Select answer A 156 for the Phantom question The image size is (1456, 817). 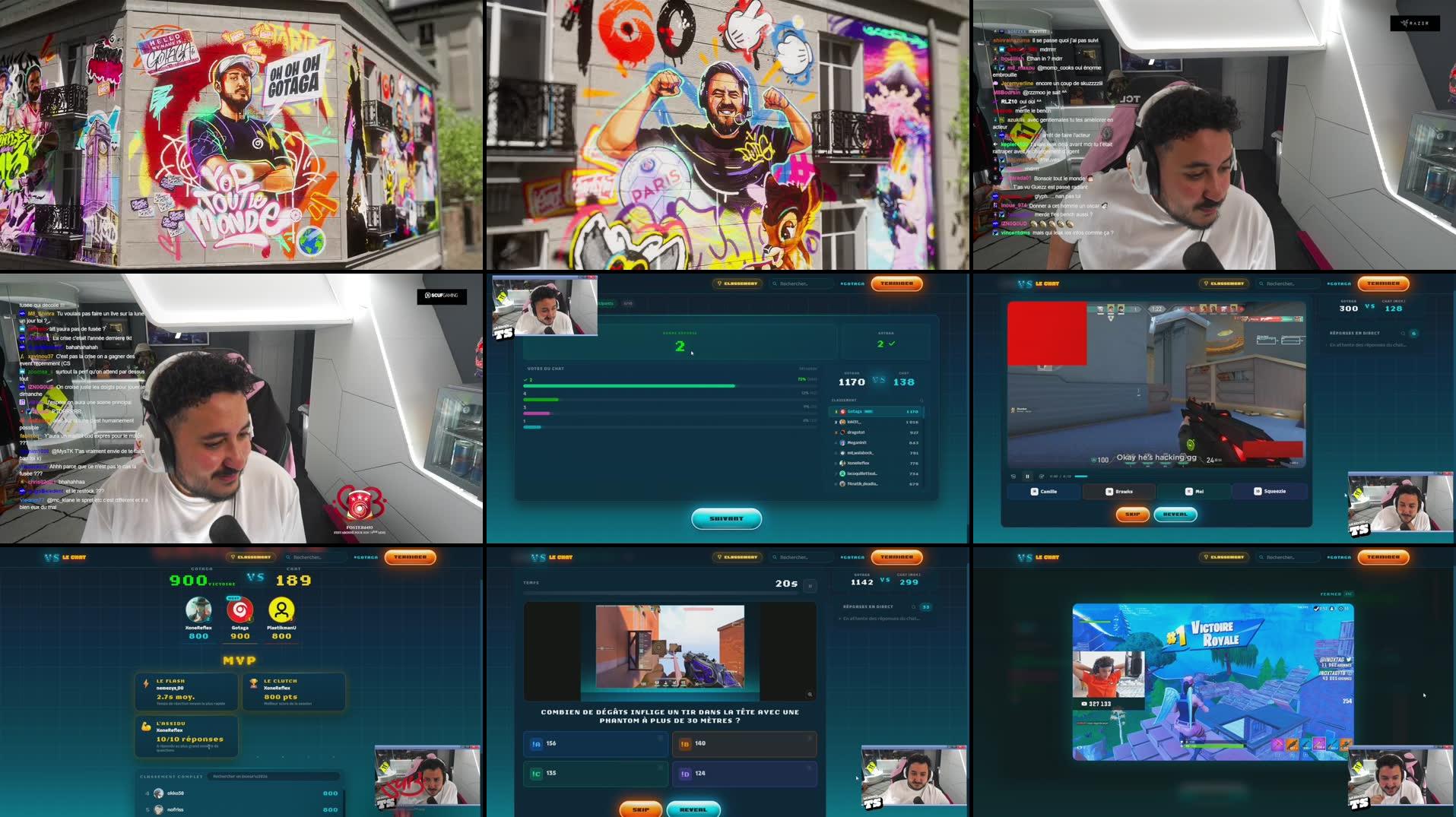pyautogui.click(x=595, y=743)
